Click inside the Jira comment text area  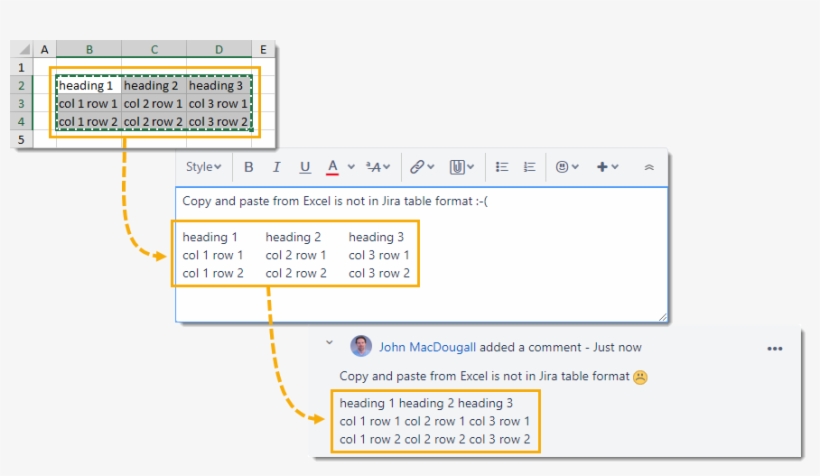[x=422, y=254]
